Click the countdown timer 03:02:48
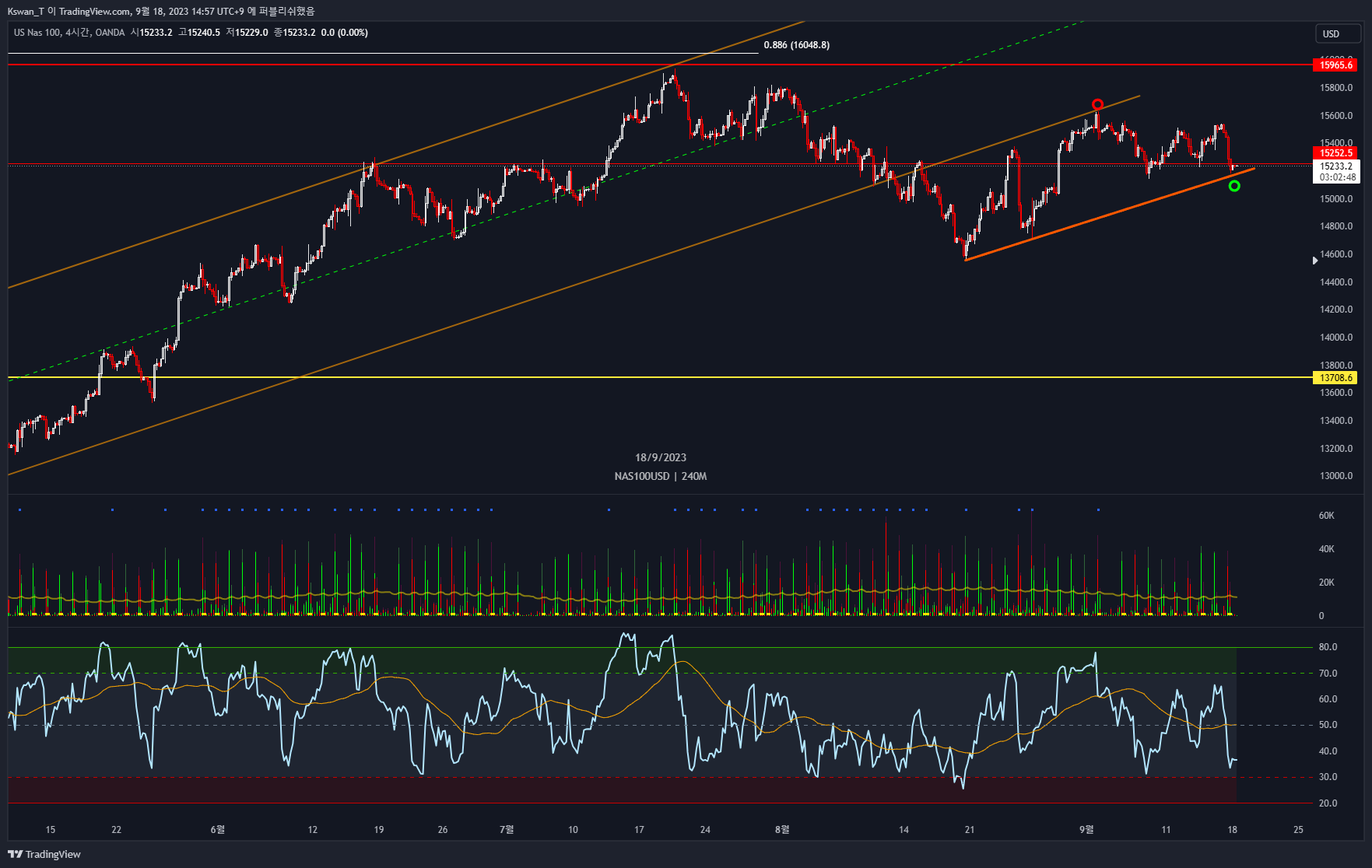Viewport: 1372px width, 868px height. [x=1337, y=177]
